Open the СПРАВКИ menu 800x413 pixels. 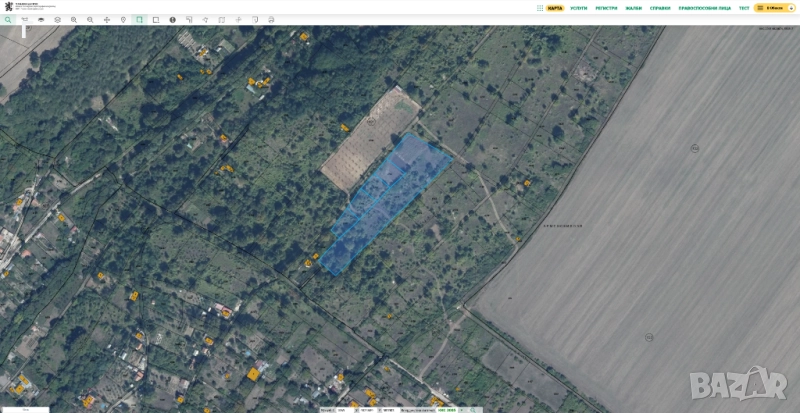tap(660, 8)
